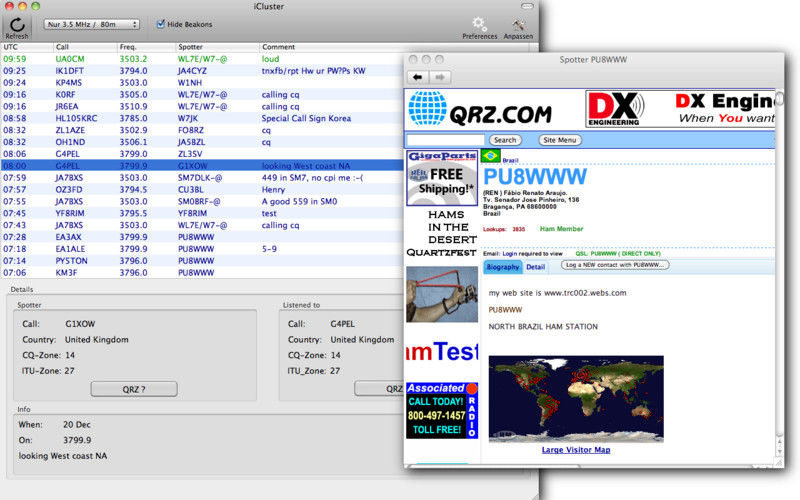The height and width of the screenshot is (500, 800).
Task: Switch to the Detail tab
Action: point(535,267)
